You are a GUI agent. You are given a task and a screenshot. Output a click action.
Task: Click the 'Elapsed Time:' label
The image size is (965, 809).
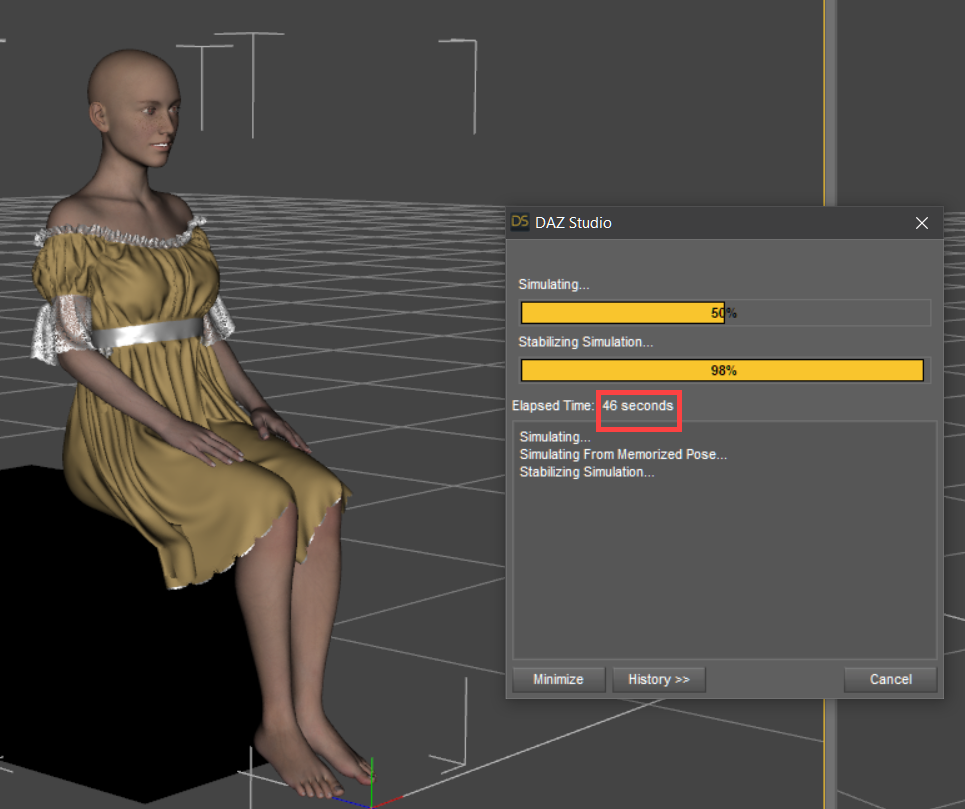[553, 406]
